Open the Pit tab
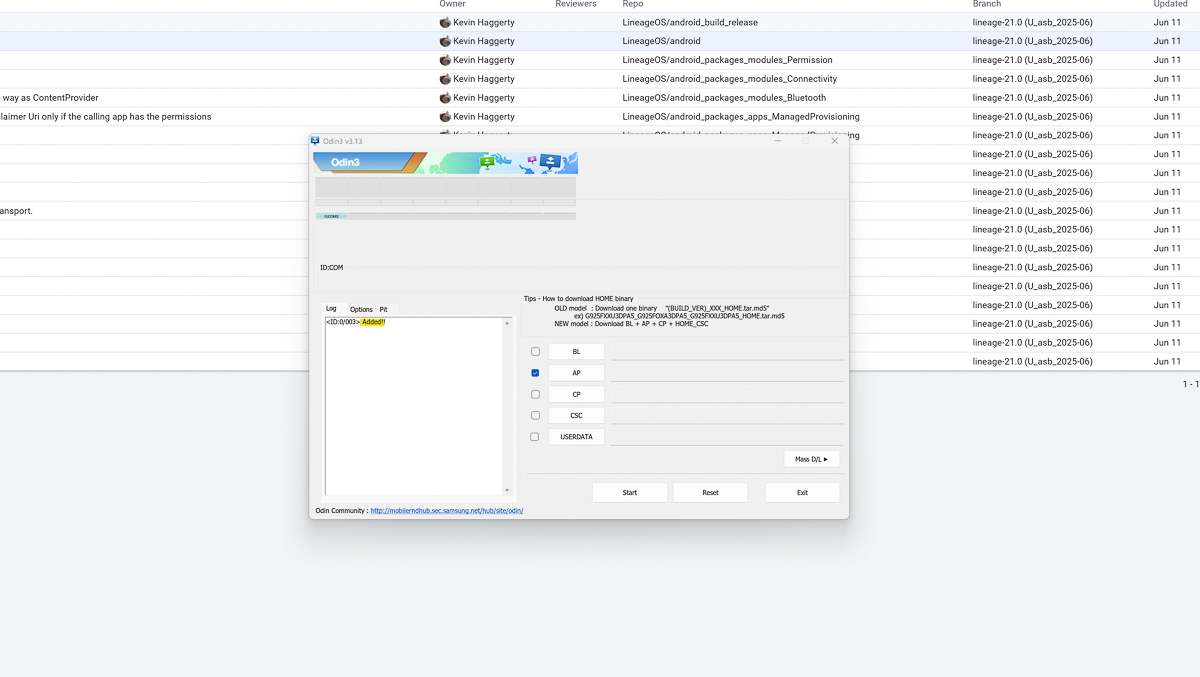The image size is (1200, 677). click(x=383, y=310)
